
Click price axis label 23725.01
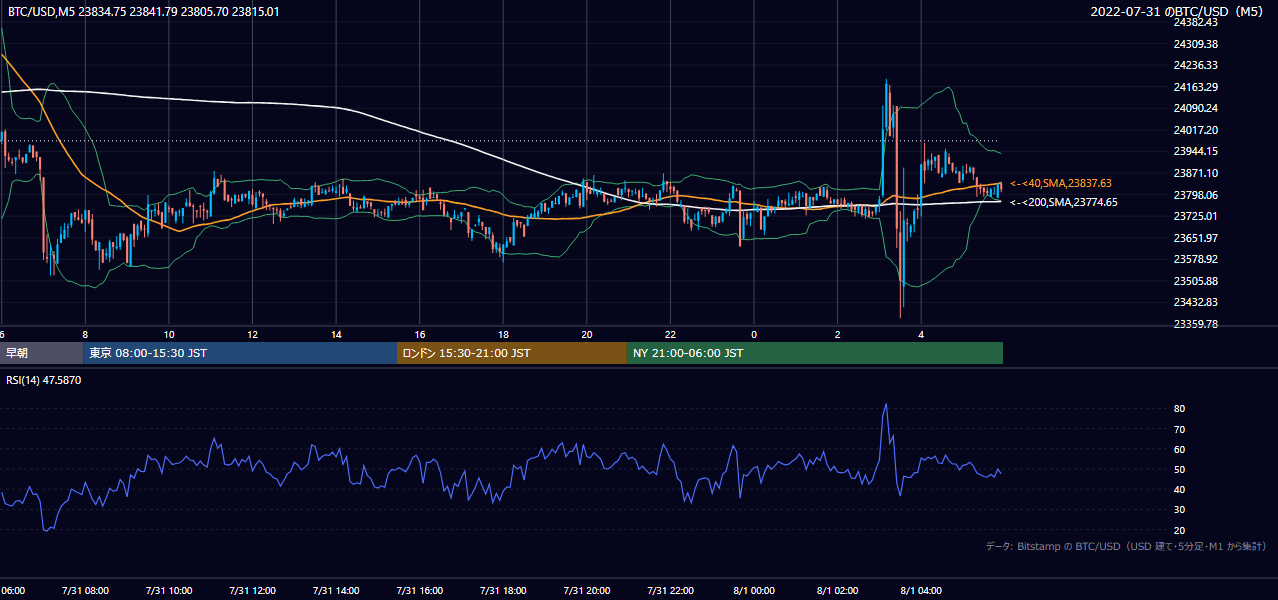click(1196, 216)
